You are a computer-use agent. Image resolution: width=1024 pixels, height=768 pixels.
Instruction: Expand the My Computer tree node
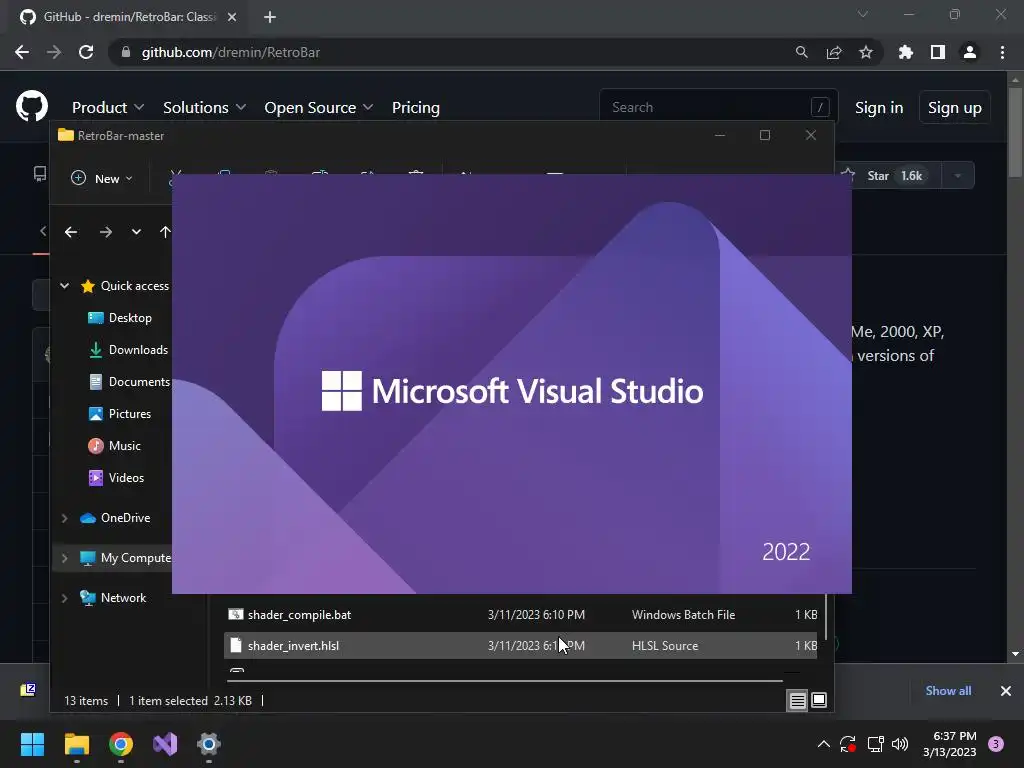(65, 558)
